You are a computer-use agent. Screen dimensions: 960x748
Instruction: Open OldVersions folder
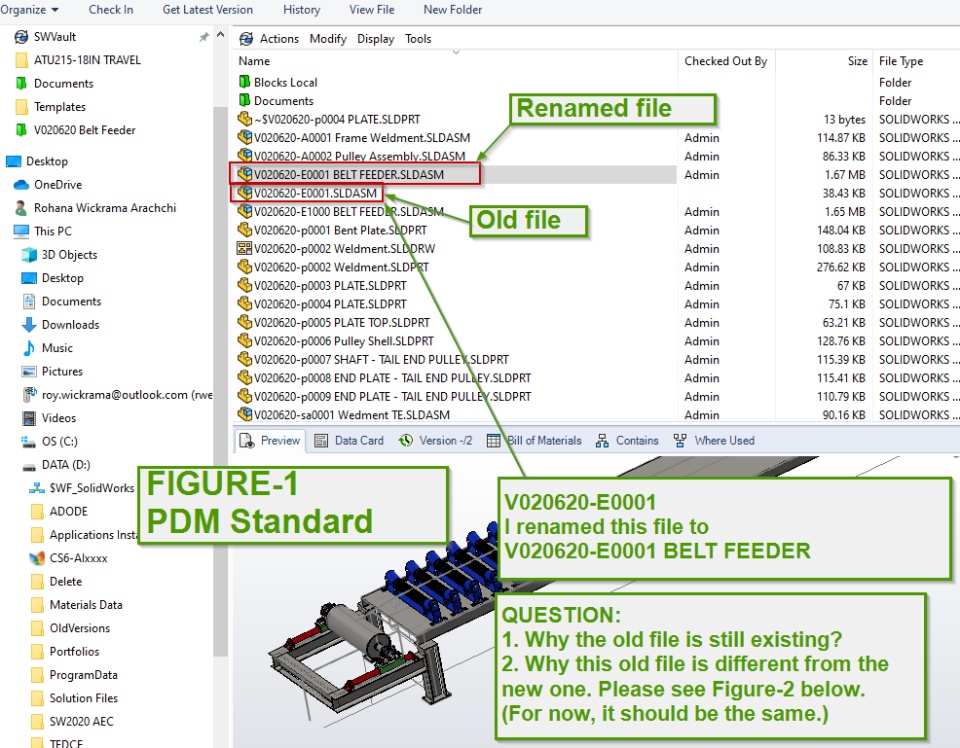click(70, 628)
